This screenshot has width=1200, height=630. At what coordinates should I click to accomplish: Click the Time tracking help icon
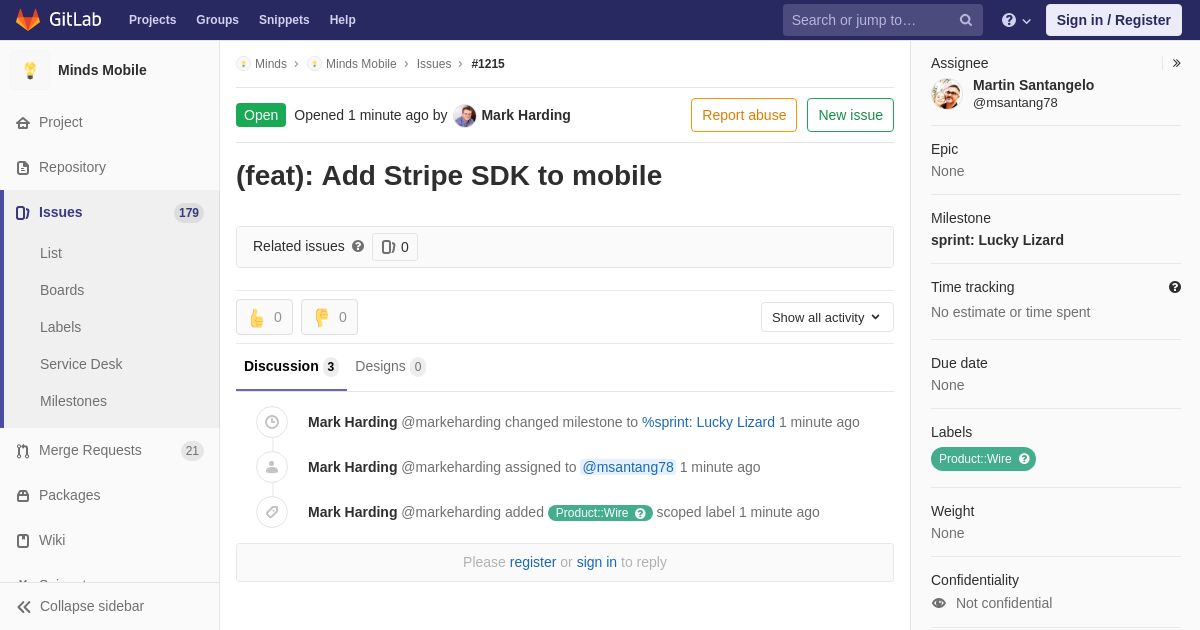tap(1175, 287)
